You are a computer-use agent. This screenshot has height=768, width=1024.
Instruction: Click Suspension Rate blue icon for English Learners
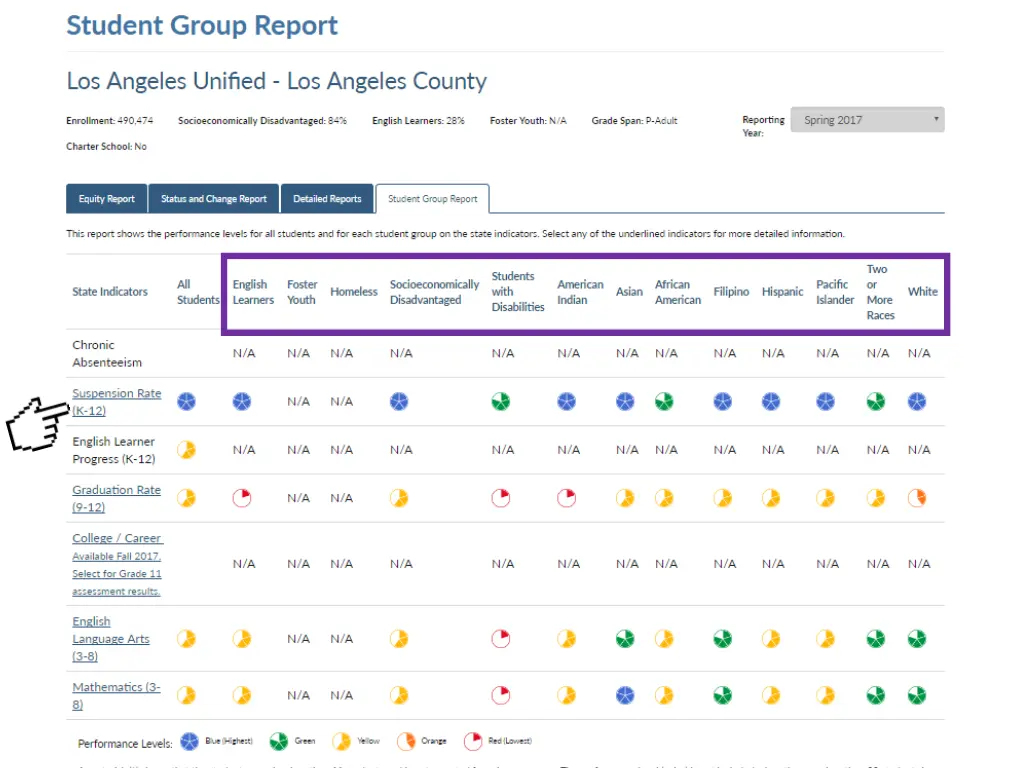click(x=242, y=401)
